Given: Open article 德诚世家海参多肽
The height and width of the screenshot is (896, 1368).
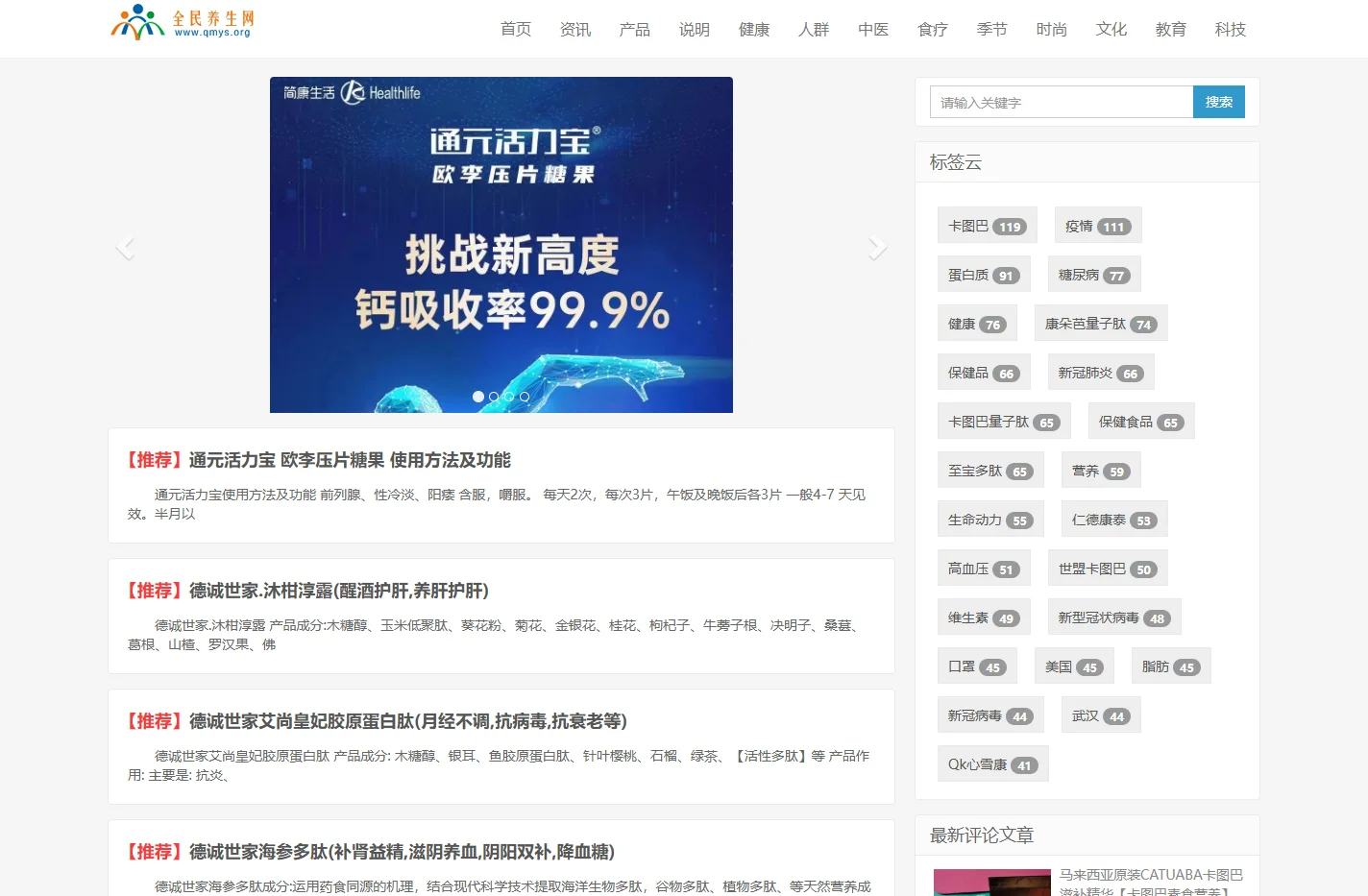Looking at the screenshot, I should coord(402,852).
